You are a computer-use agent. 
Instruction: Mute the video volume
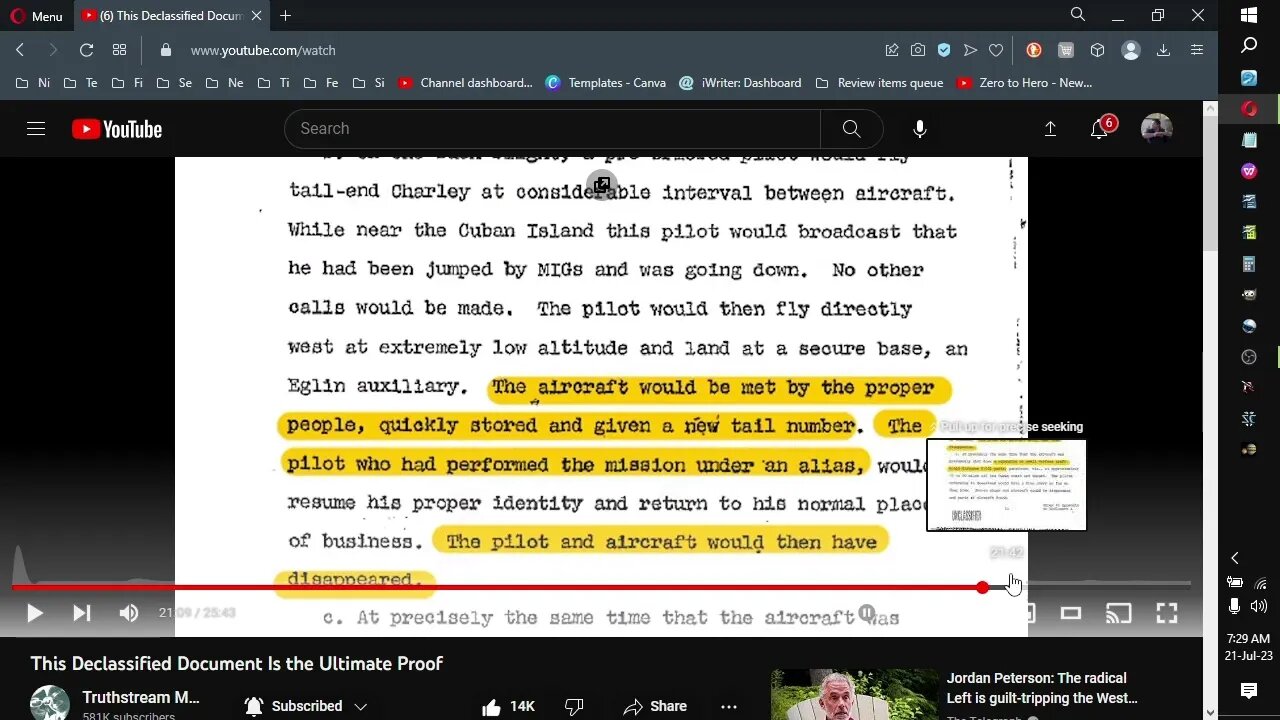click(129, 613)
